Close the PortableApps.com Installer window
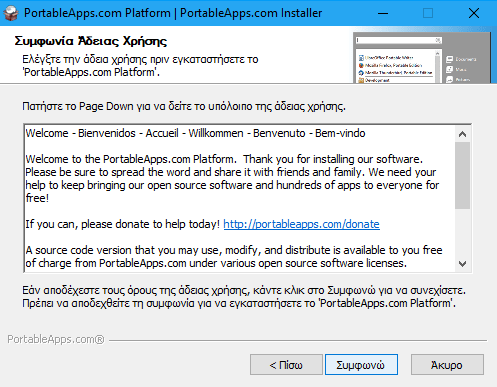Screen dimensions: 497x387 click(x=474, y=13)
